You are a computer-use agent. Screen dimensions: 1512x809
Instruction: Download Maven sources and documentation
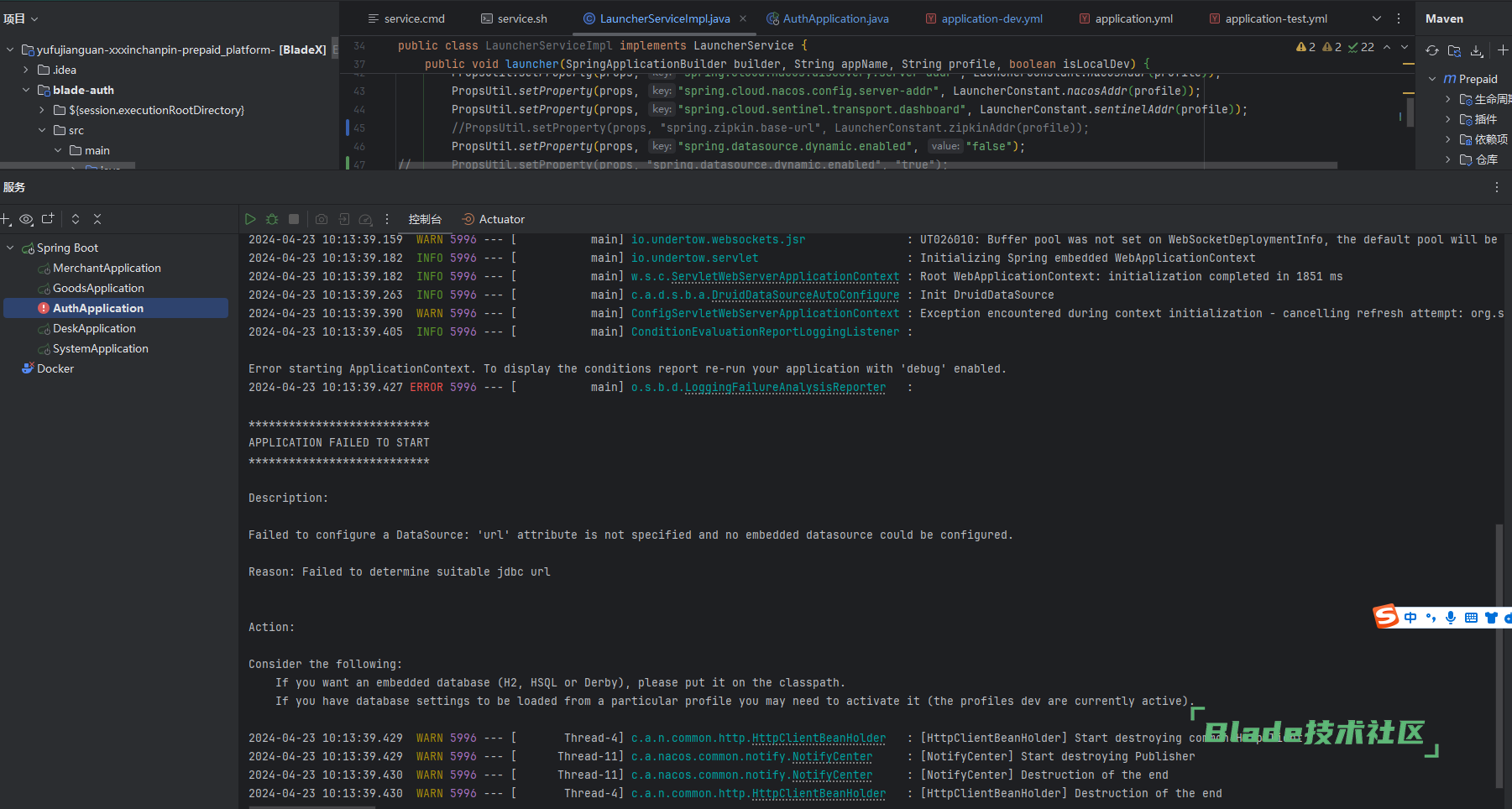pyautogui.click(x=1477, y=51)
